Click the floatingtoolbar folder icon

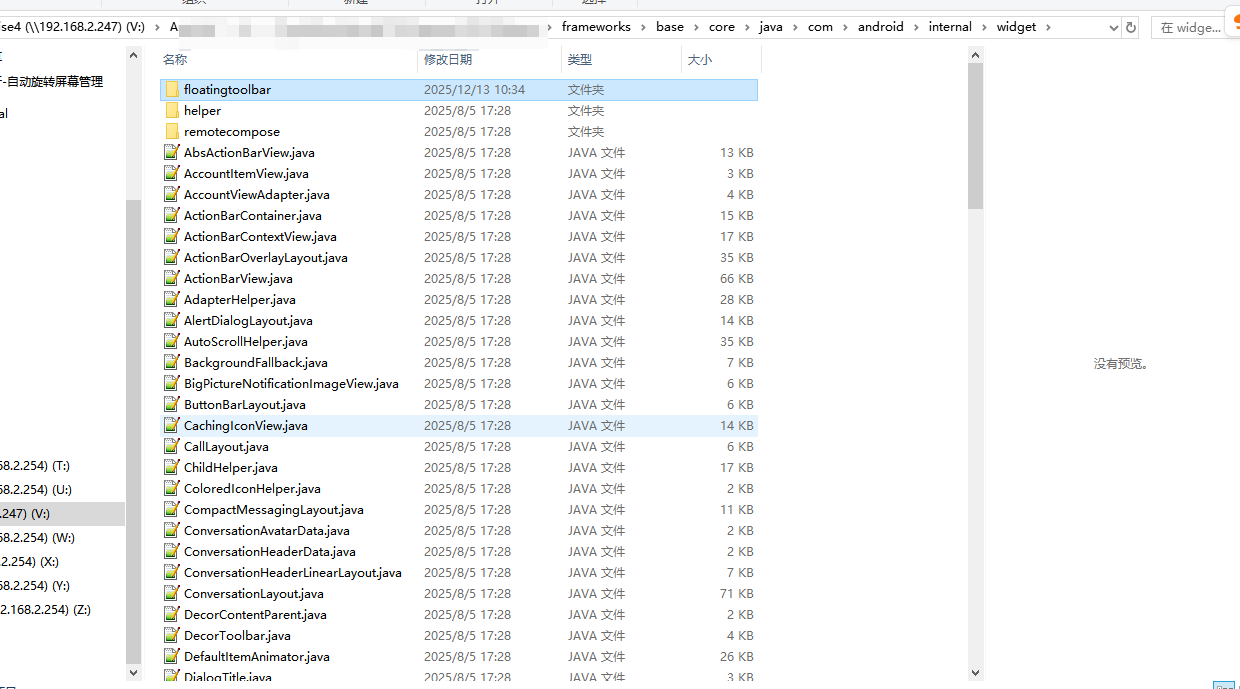[172, 90]
